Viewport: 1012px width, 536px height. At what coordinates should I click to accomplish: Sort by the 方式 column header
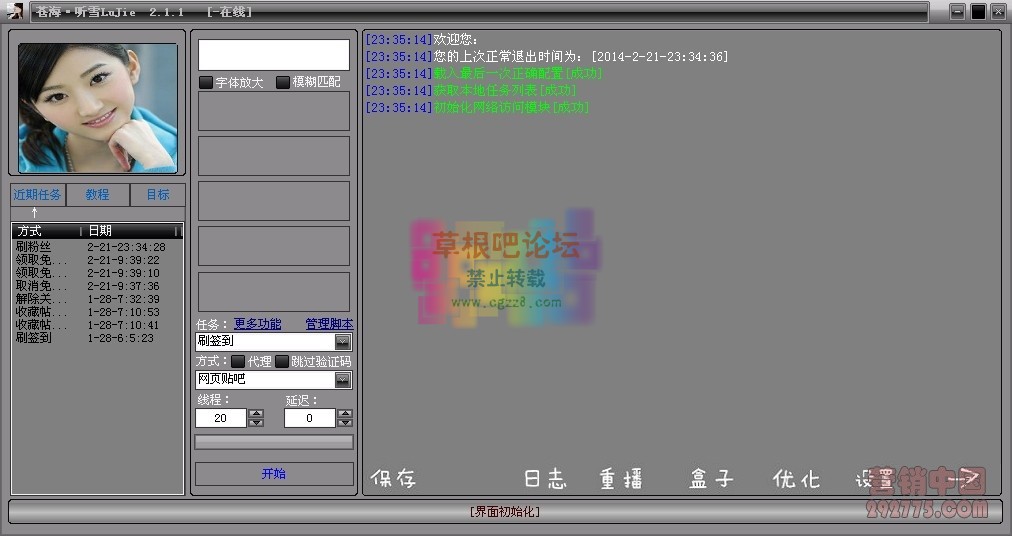[46, 231]
